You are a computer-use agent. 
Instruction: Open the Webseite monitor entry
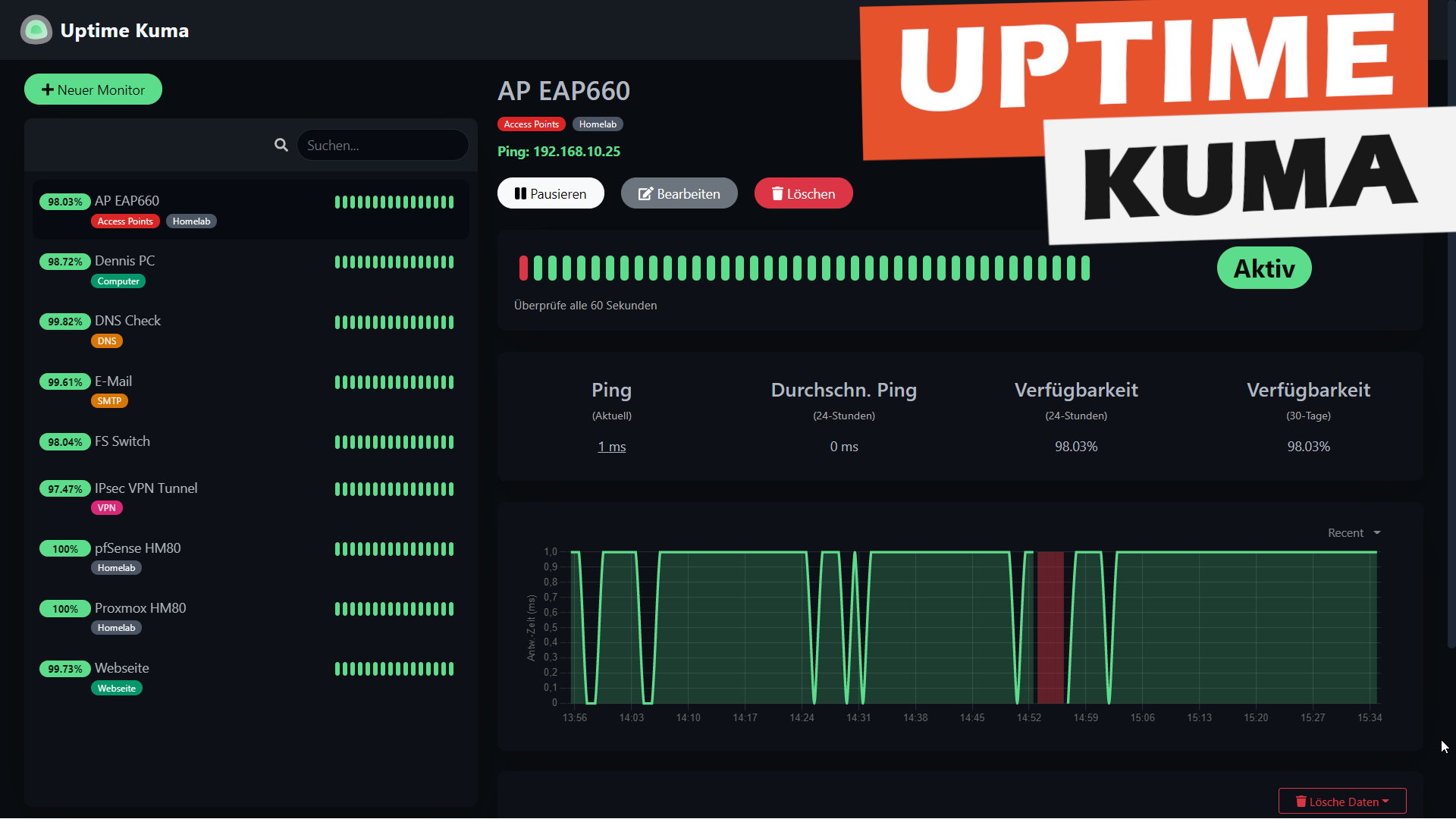coord(121,668)
